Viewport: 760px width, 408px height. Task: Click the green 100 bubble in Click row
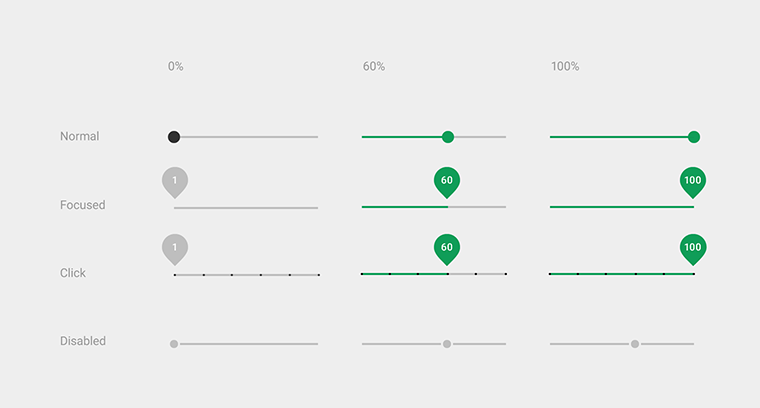click(x=693, y=248)
